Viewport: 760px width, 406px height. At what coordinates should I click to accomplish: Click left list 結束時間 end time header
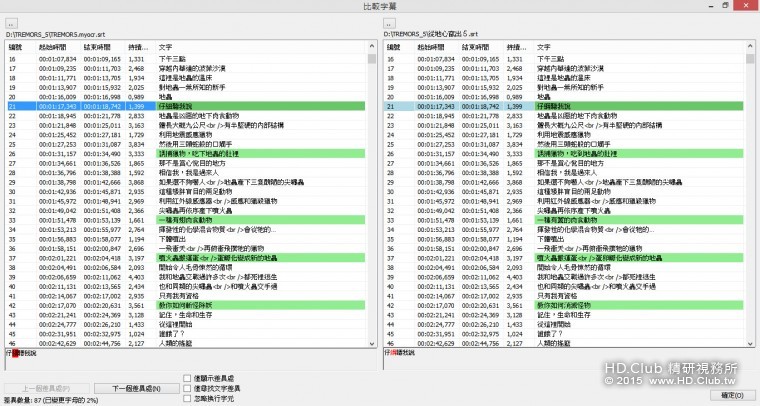point(102,47)
